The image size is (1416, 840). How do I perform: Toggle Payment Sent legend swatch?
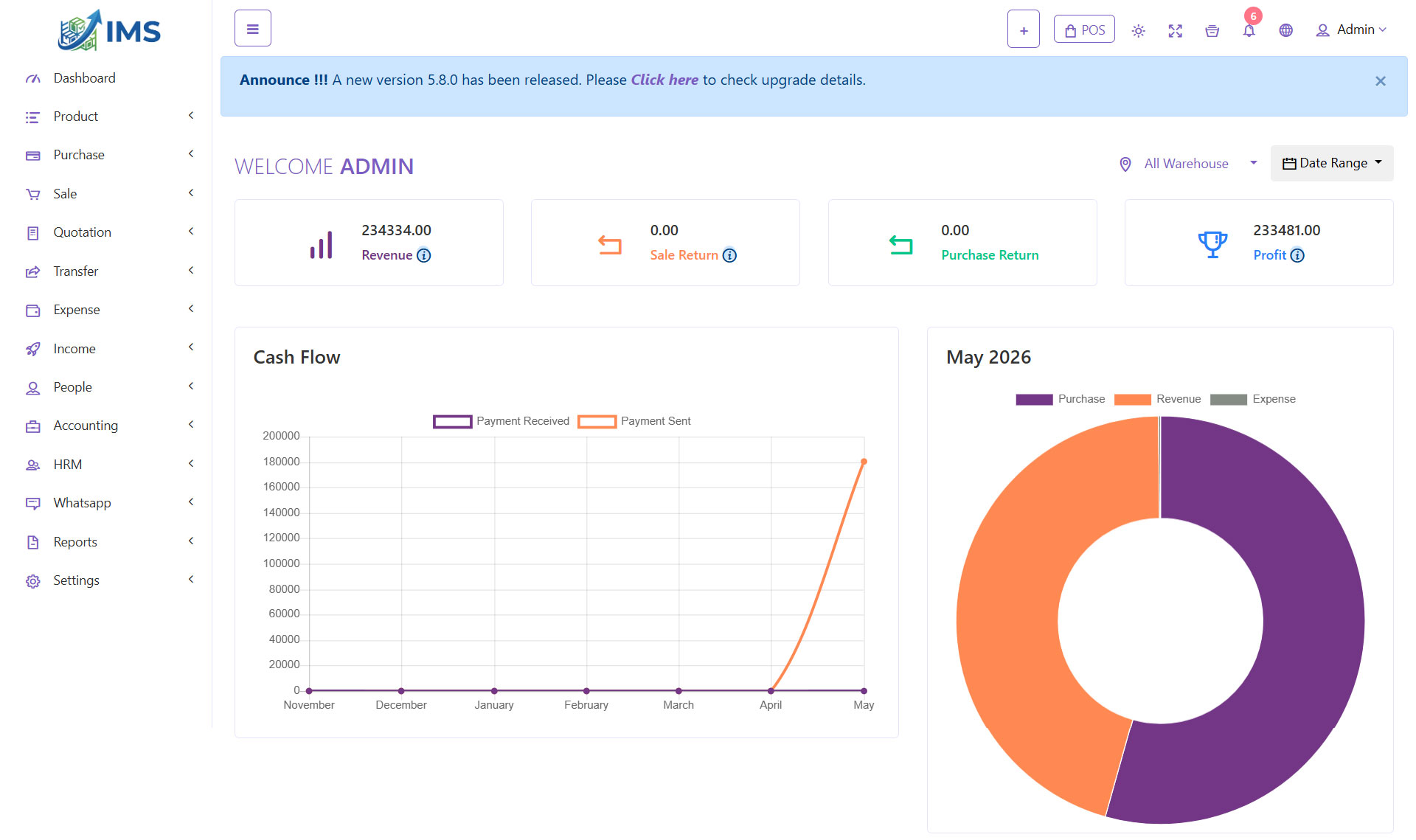click(597, 421)
